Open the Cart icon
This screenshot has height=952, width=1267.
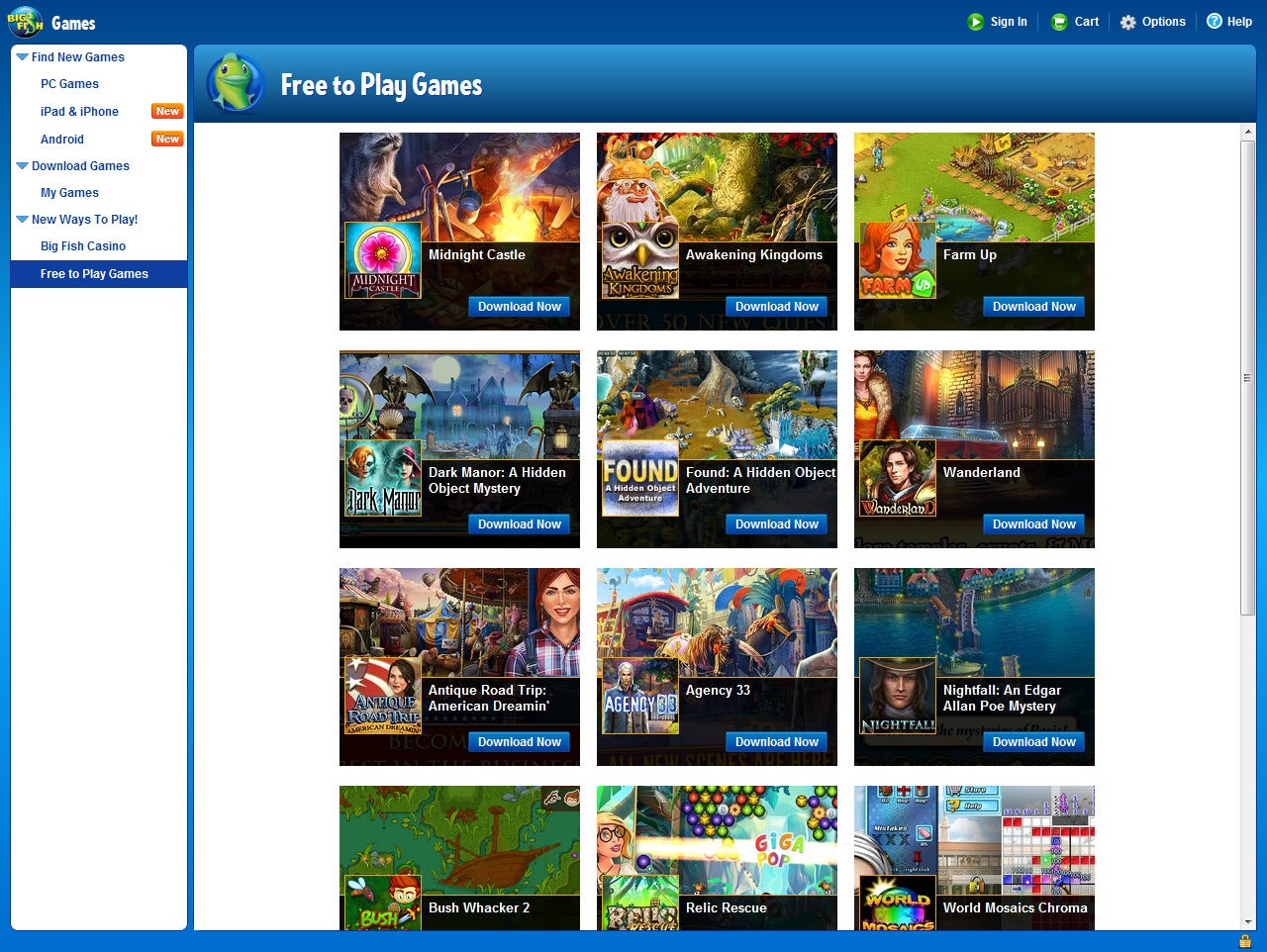coord(1059,22)
